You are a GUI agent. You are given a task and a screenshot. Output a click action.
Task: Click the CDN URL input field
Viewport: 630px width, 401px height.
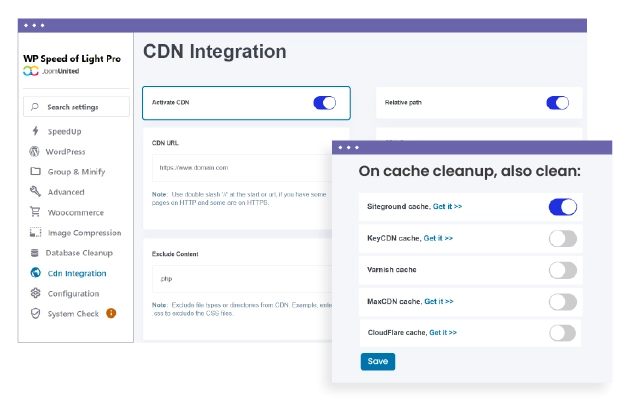click(242, 168)
